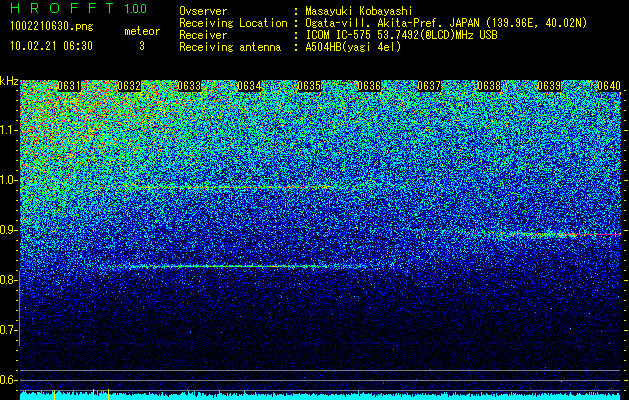Screen dimensions: 629x400
Task: Click the first yellow meteor tick in bottom strip
Action: [x=54, y=394]
